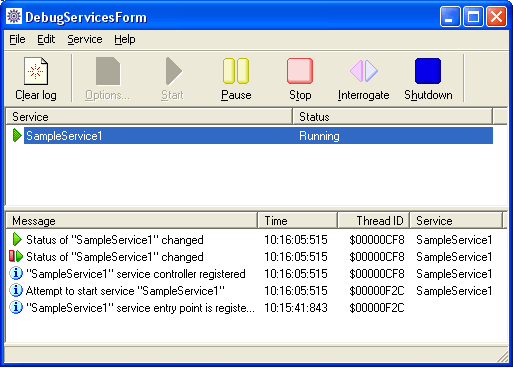This screenshot has height=368, width=513.
Task: Sort services by the Service column header
Action: (149, 117)
